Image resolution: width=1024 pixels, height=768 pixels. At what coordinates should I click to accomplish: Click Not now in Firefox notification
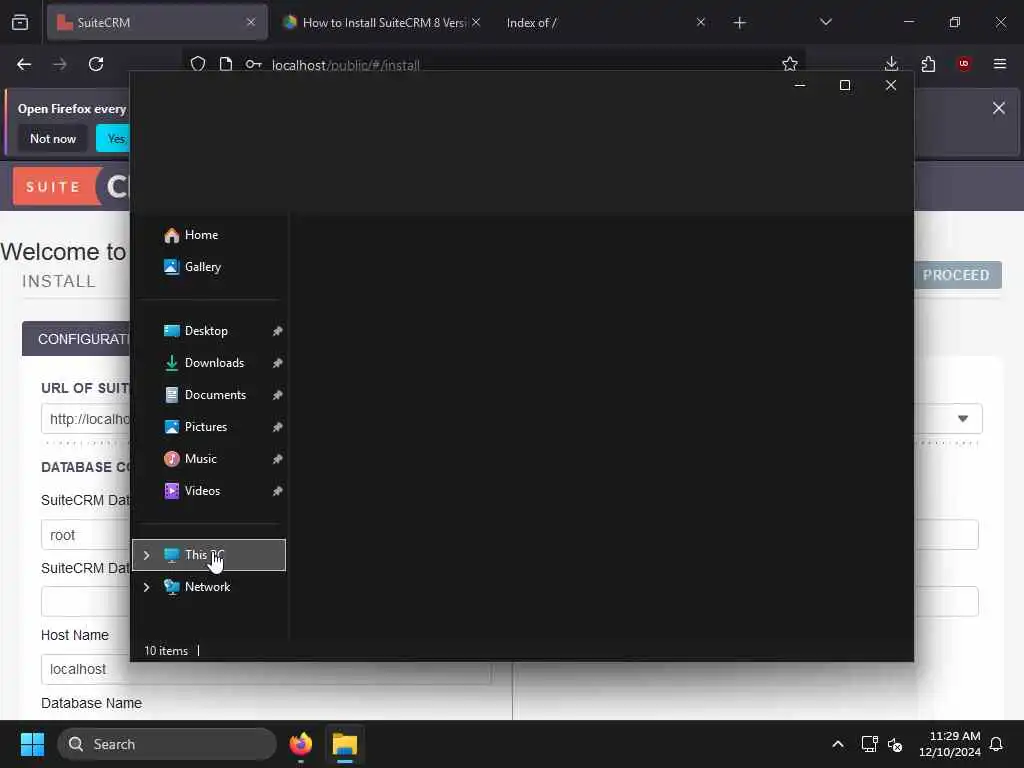pos(53,138)
